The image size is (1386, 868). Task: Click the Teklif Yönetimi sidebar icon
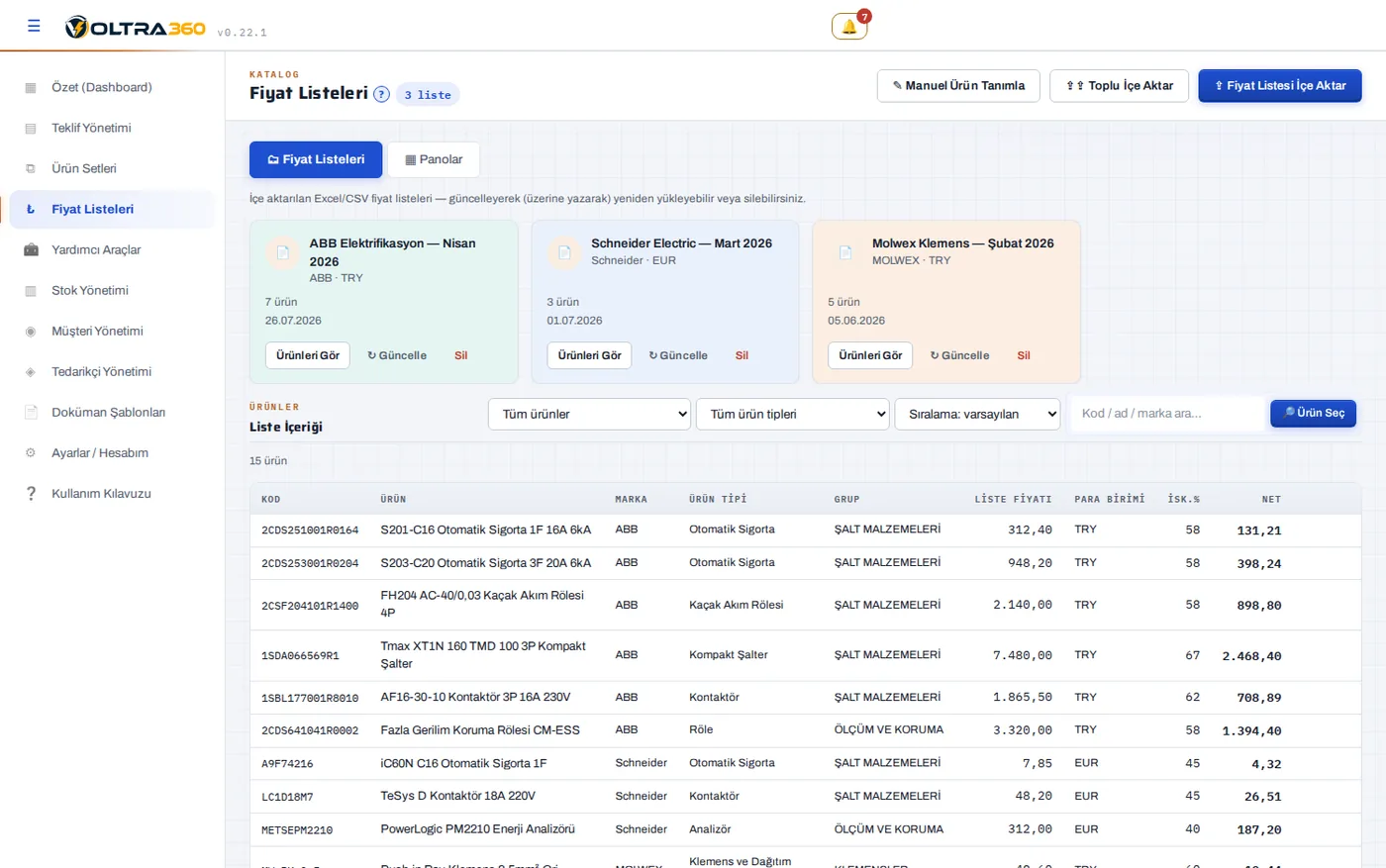(x=31, y=129)
